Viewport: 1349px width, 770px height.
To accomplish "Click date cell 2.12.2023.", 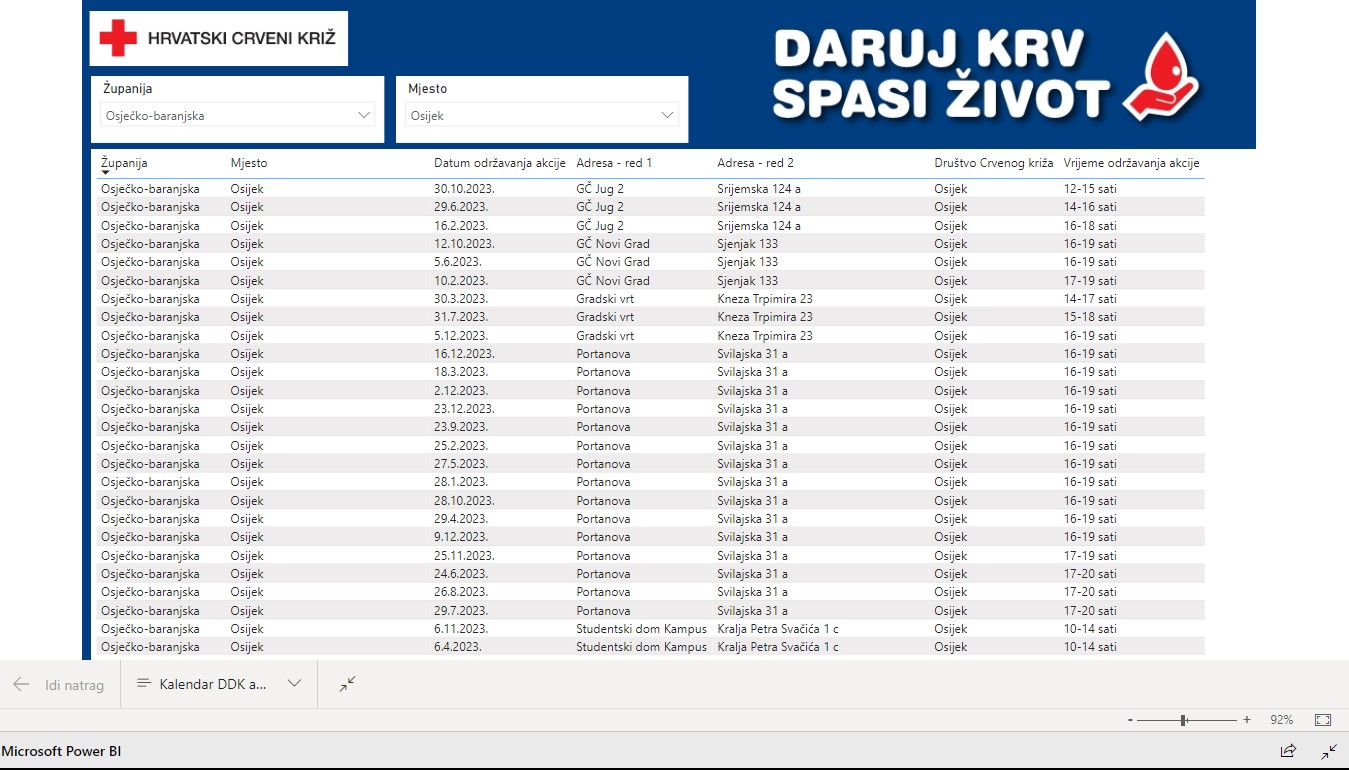I will (461, 391).
